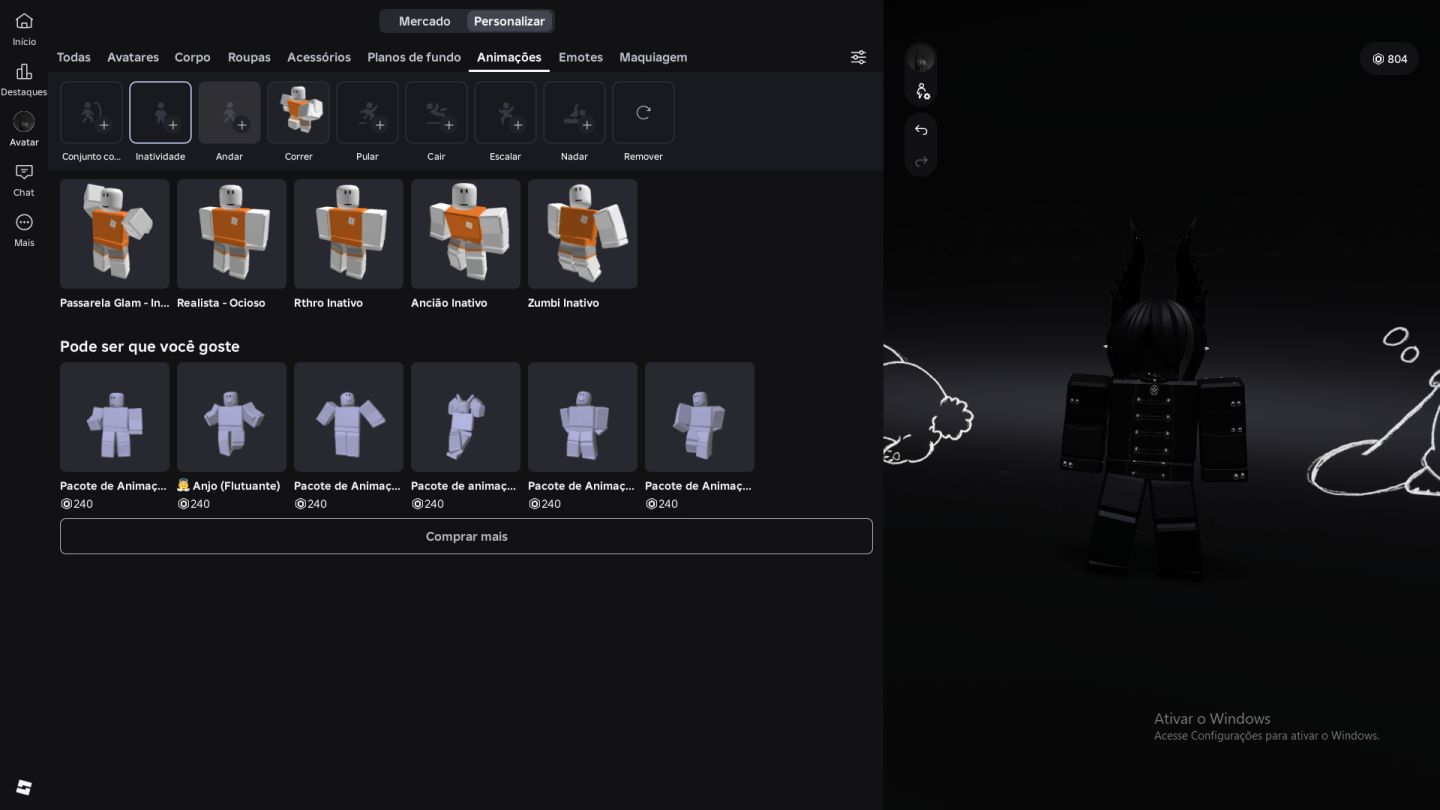Select the Cair animation slot
Viewport: 1440px width, 810px height.
click(436, 112)
